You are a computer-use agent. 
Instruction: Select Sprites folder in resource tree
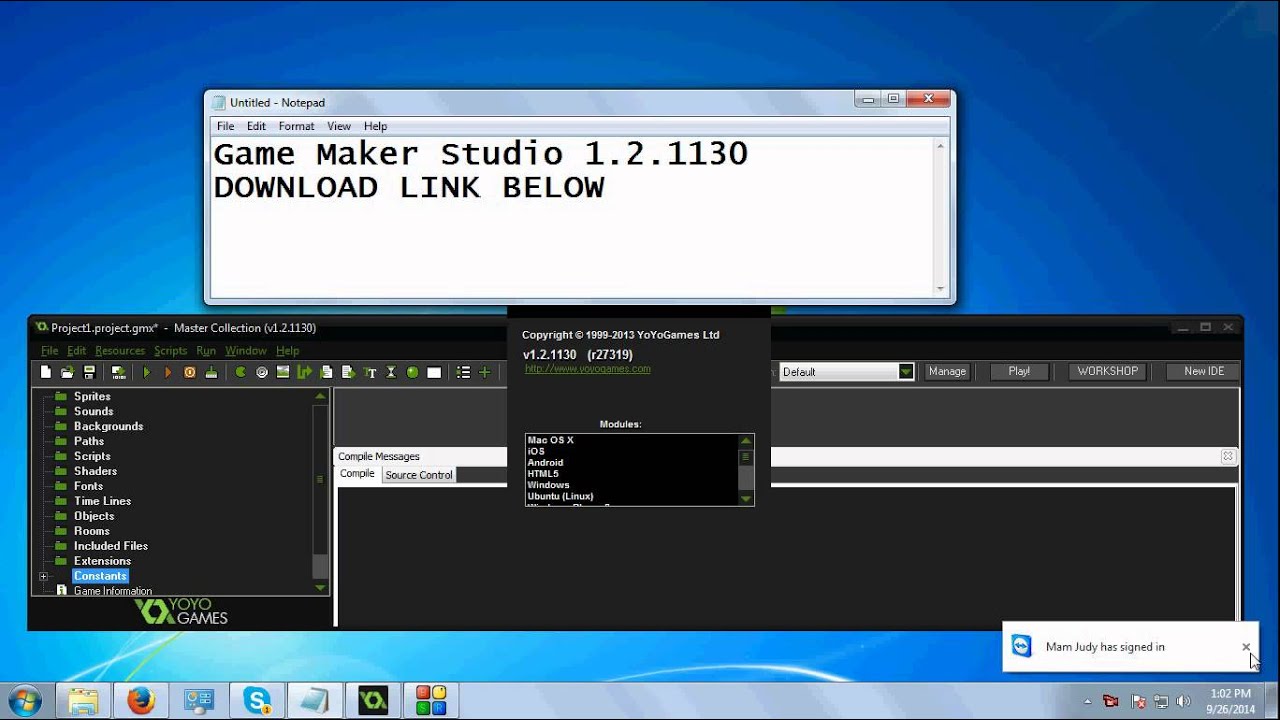(x=92, y=396)
